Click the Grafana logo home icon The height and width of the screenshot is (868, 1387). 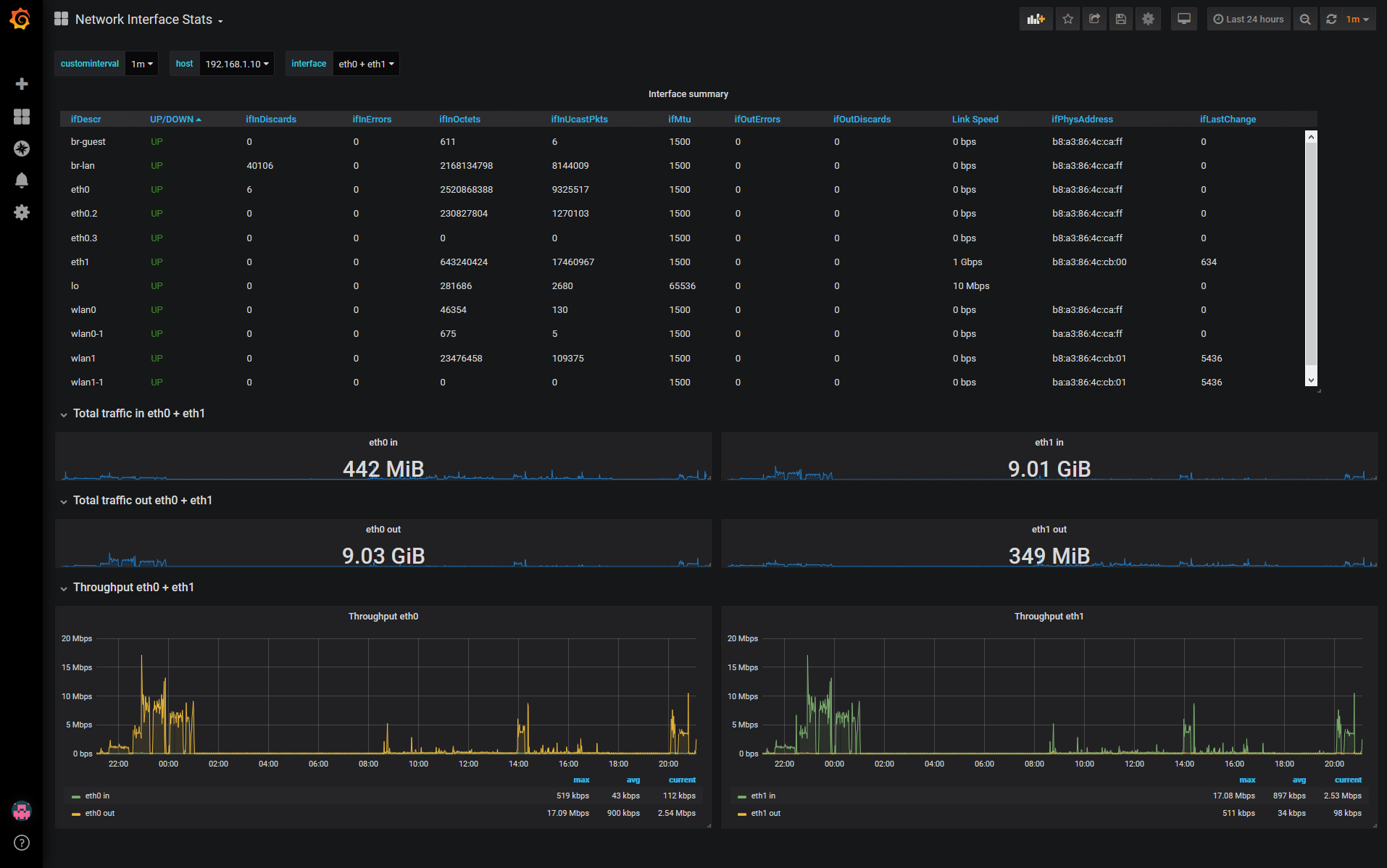pos(20,19)
